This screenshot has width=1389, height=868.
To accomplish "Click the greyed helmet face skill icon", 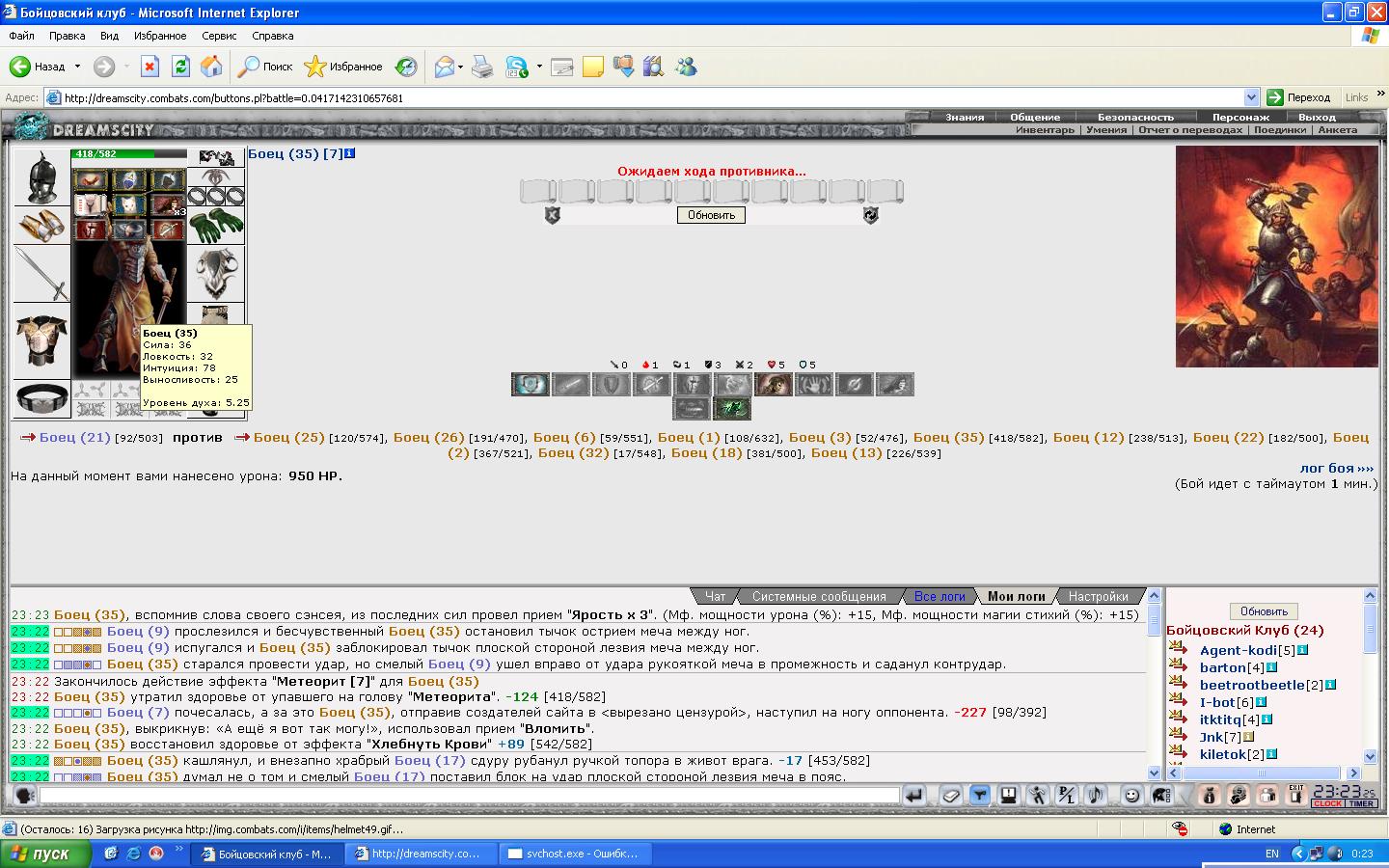I will pyautogui.click(x=692, y=385).
